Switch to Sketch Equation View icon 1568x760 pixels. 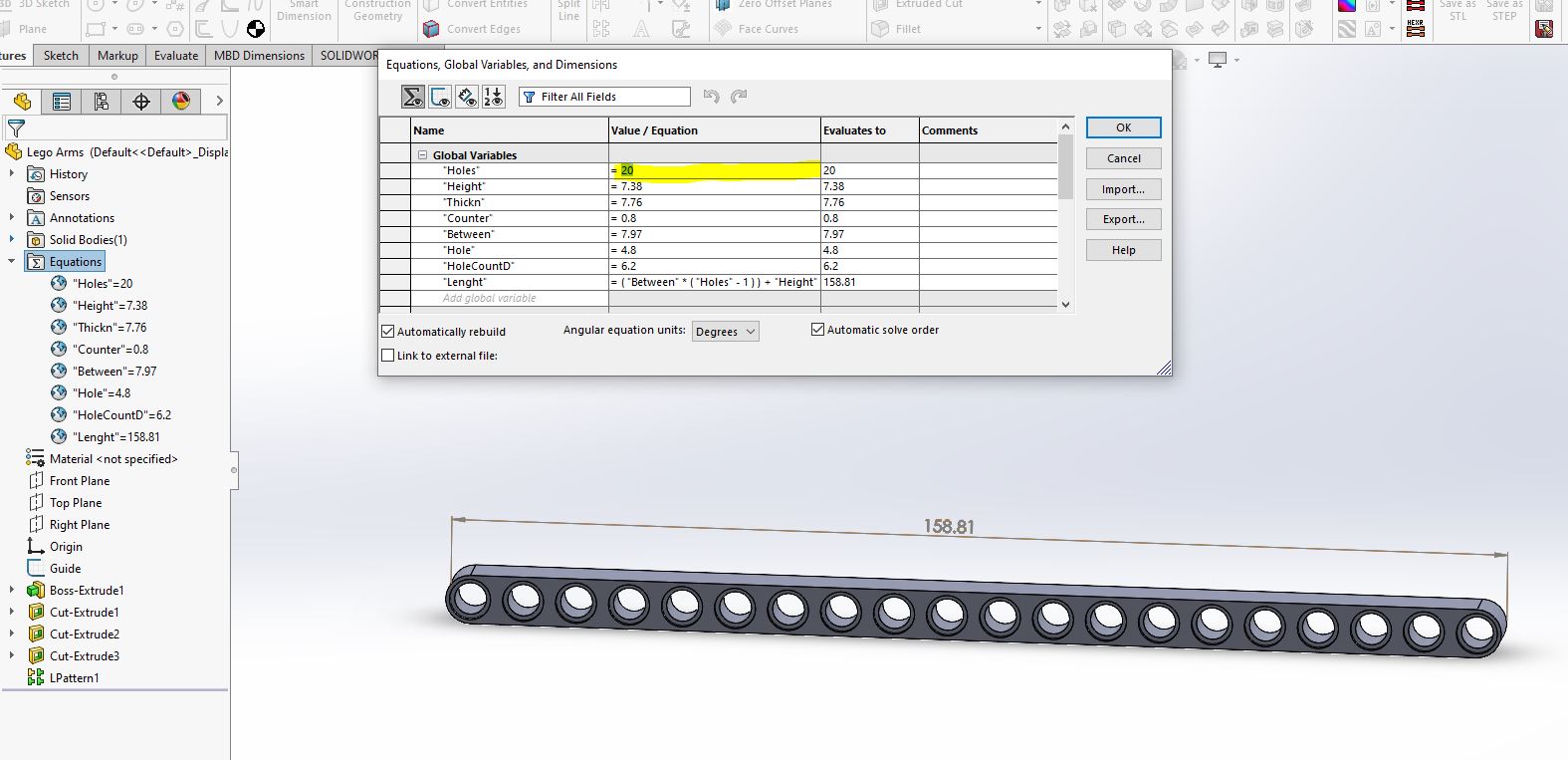[x=440, y=97]
